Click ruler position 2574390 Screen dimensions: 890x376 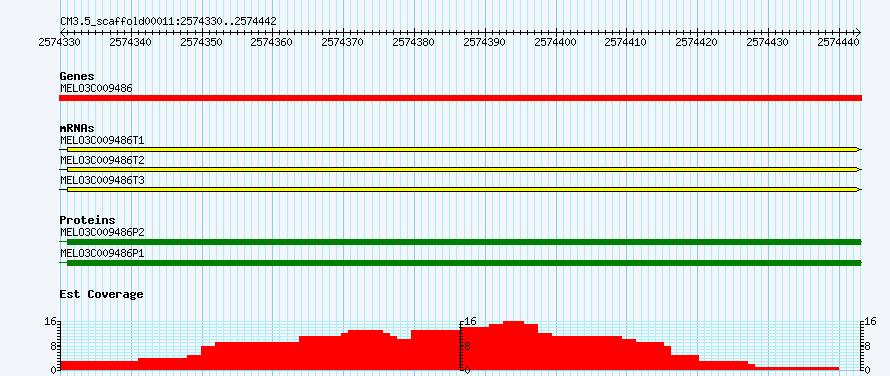[x=485, y=41]
